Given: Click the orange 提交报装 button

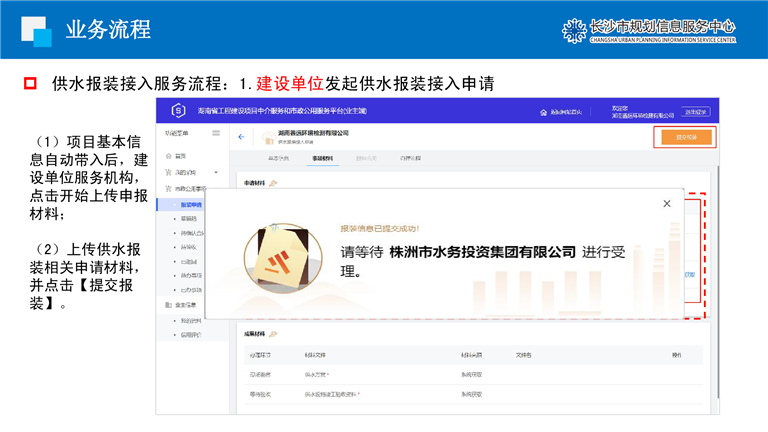Looking at the screenshot, I should 685,137.
